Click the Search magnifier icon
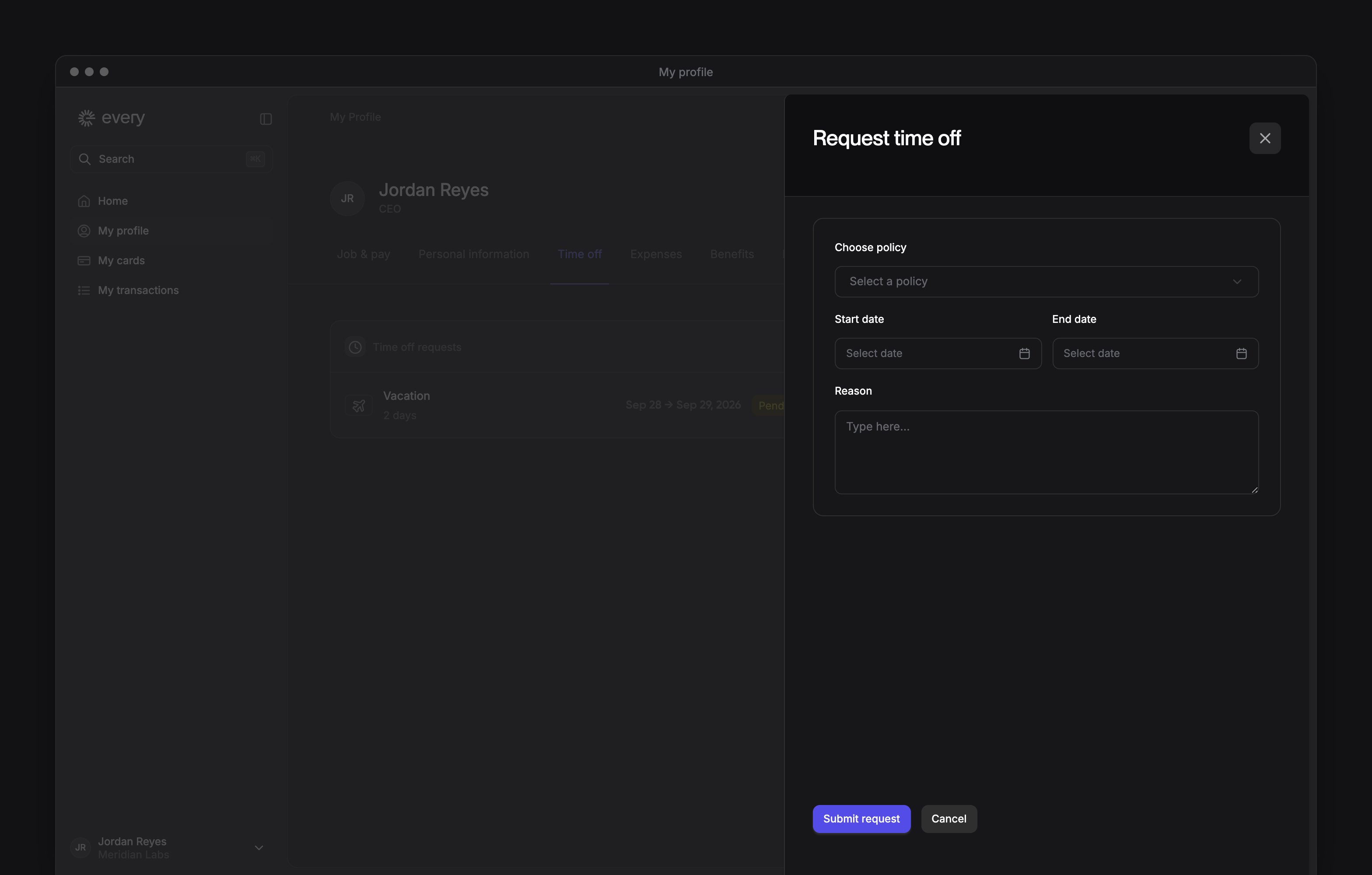 tap(84, 159)
